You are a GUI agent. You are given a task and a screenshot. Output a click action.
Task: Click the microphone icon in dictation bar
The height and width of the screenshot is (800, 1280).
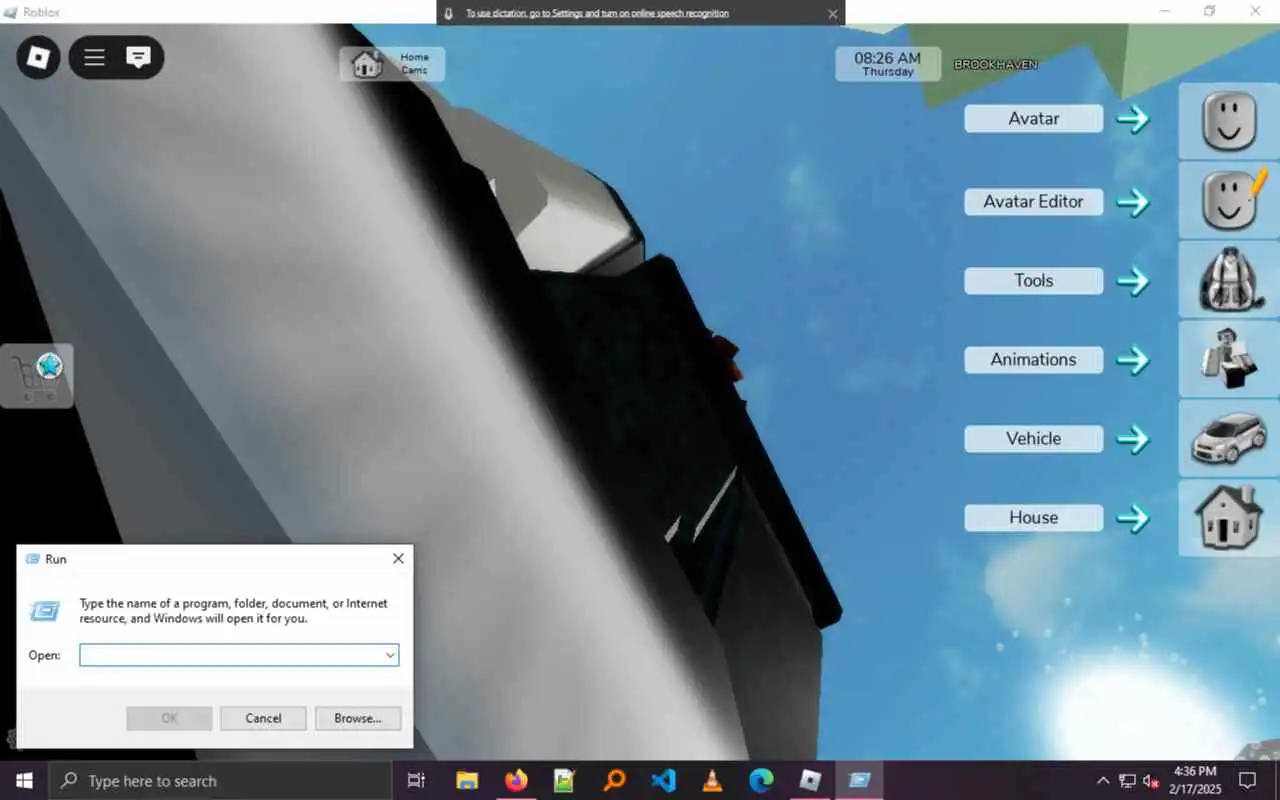coord(449,14)
